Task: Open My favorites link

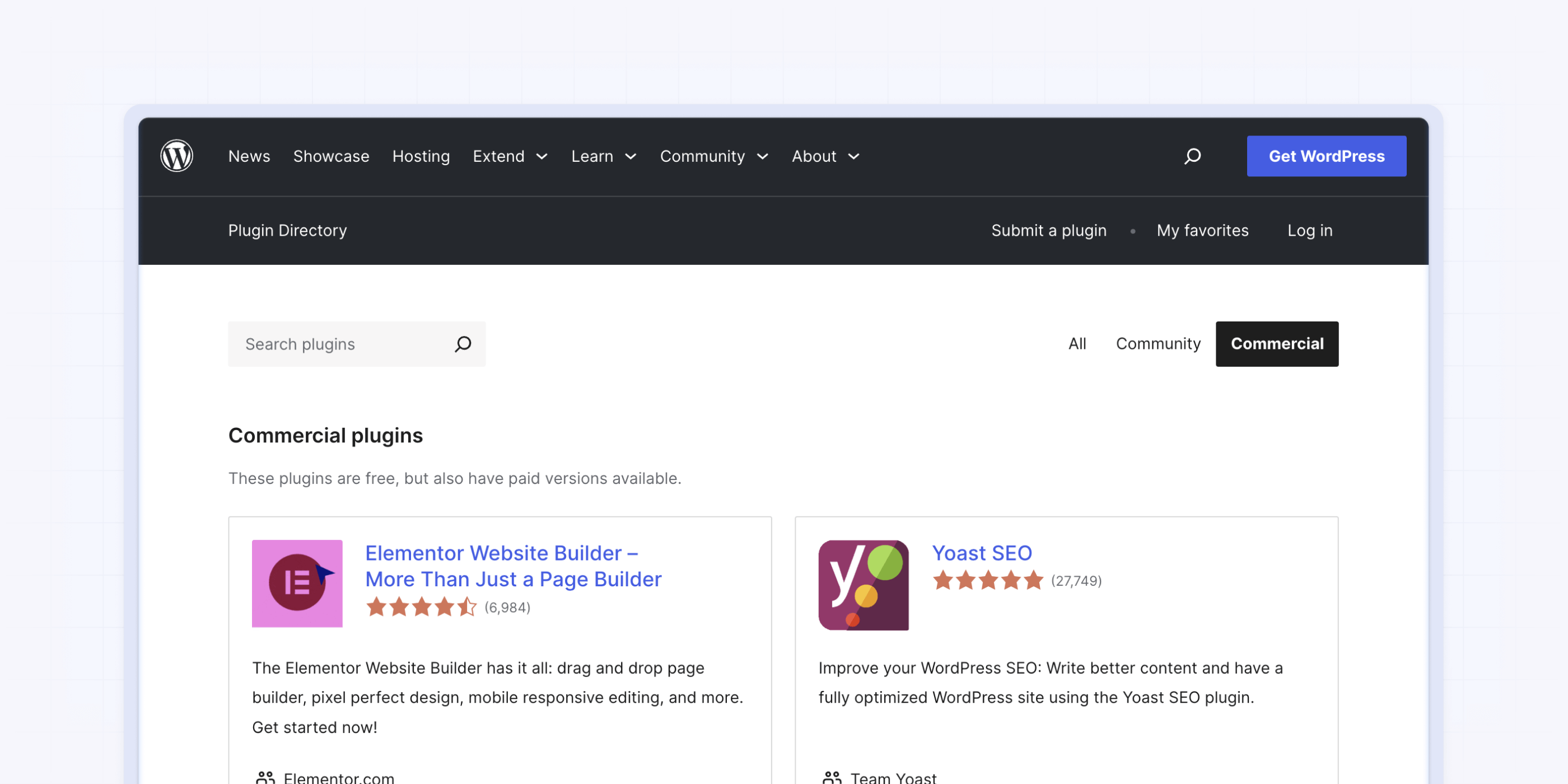Action: [x=1202, y=230]
